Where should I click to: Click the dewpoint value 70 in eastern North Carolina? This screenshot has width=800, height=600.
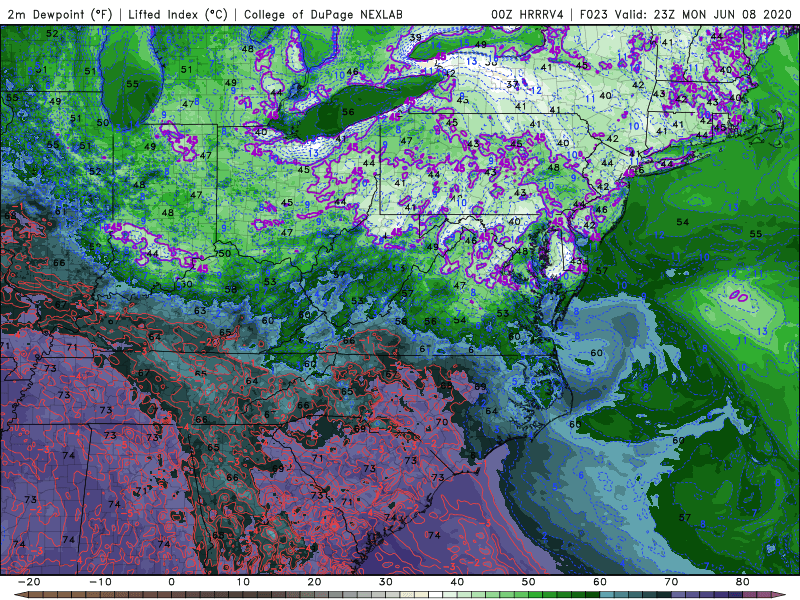click(x=442, y=422)
